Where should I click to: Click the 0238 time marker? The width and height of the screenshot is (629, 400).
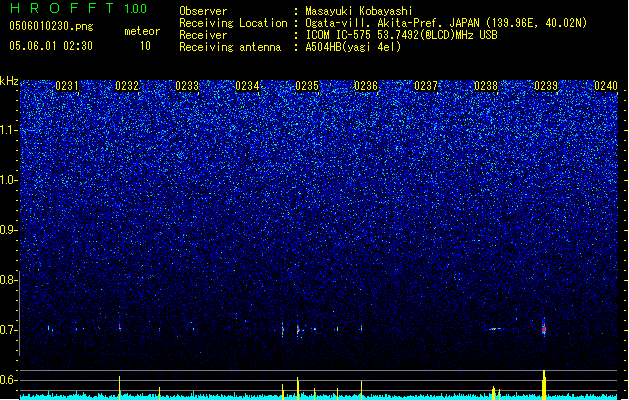click(486, 86)
